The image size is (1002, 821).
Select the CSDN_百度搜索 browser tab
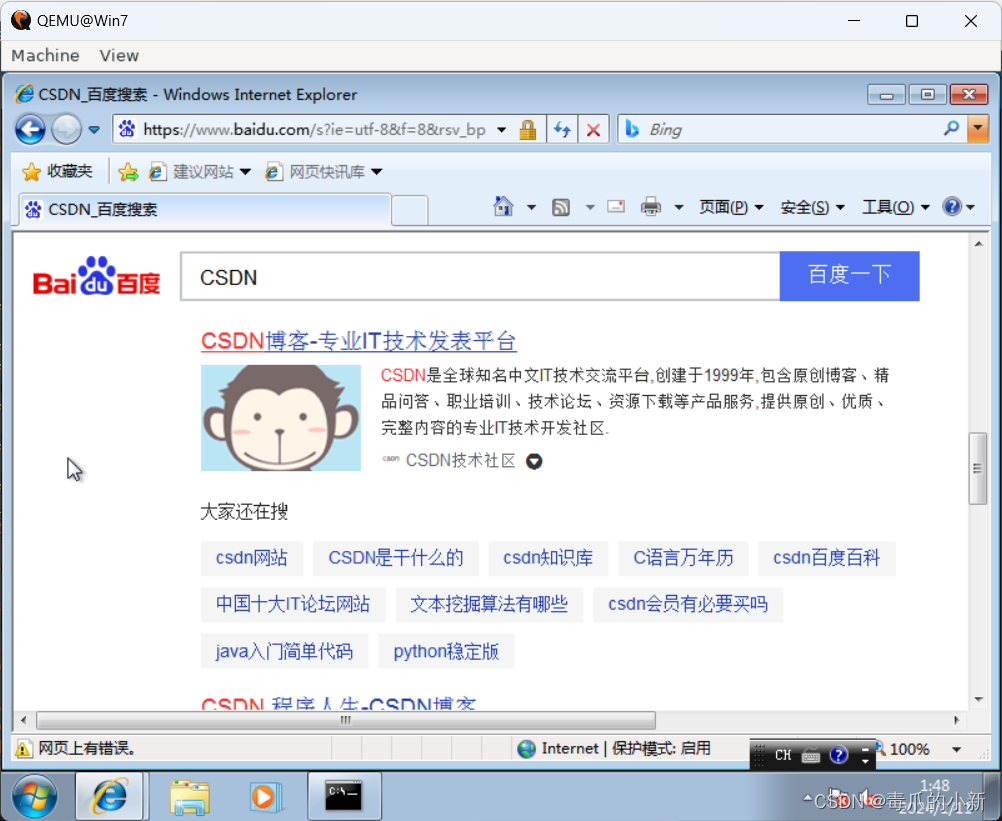pyautogui.click(x=204, y=210)
